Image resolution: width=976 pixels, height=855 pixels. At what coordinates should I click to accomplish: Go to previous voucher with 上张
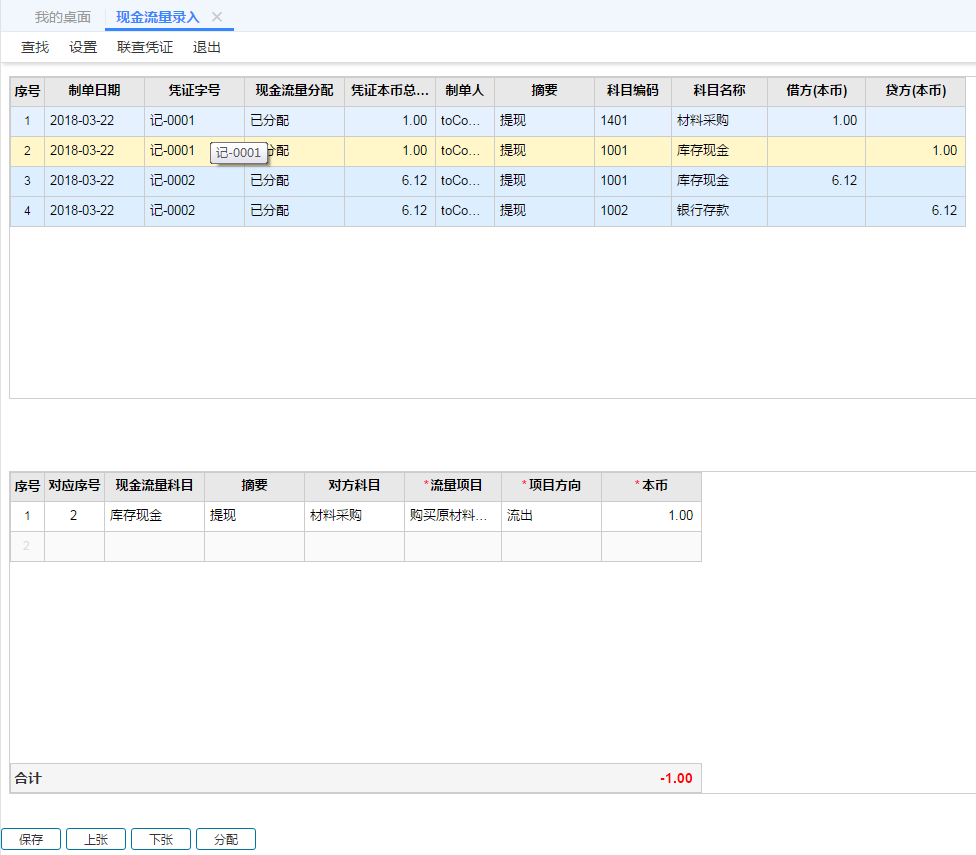pos(96,840)
